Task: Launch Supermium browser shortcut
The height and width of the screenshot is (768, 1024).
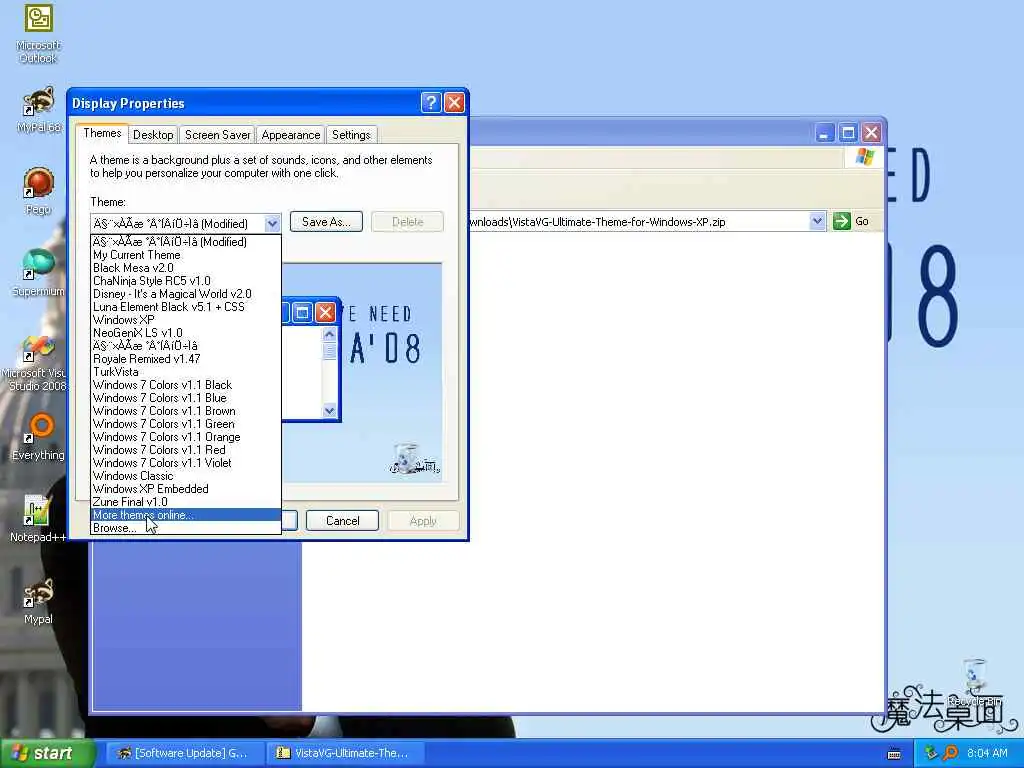Action: [39, 272]
